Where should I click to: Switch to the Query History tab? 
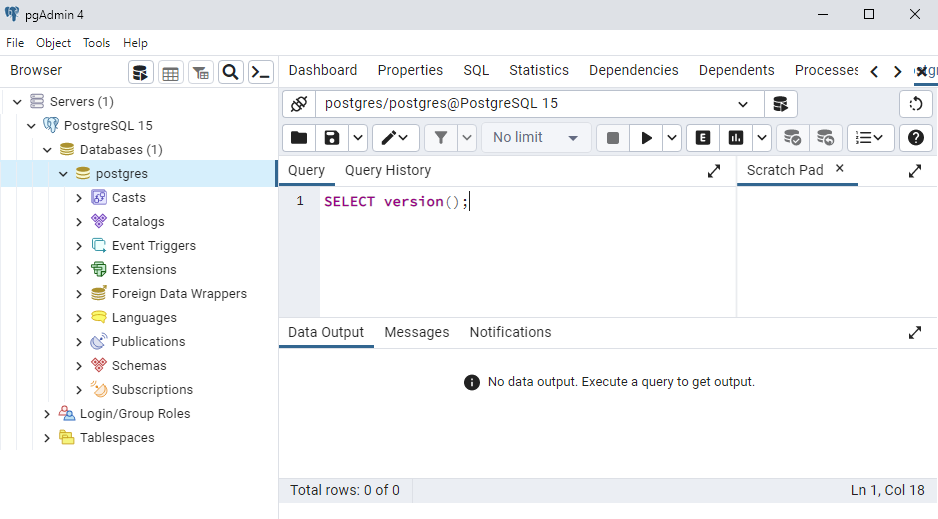[x=387, y=171]
